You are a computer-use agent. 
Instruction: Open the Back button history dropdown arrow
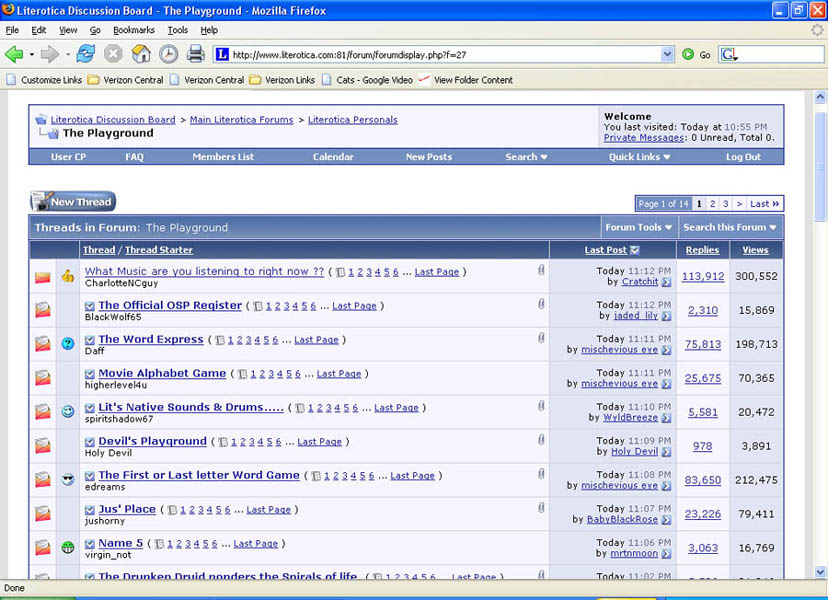click(x=32, y=54)
